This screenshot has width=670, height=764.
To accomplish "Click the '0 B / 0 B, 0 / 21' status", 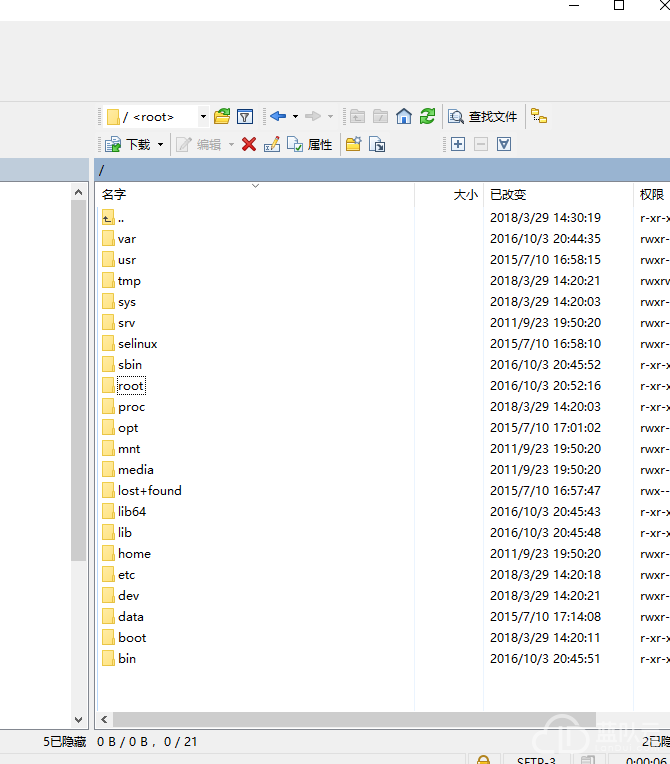I will pyautogui.click(x=147, y=742).
